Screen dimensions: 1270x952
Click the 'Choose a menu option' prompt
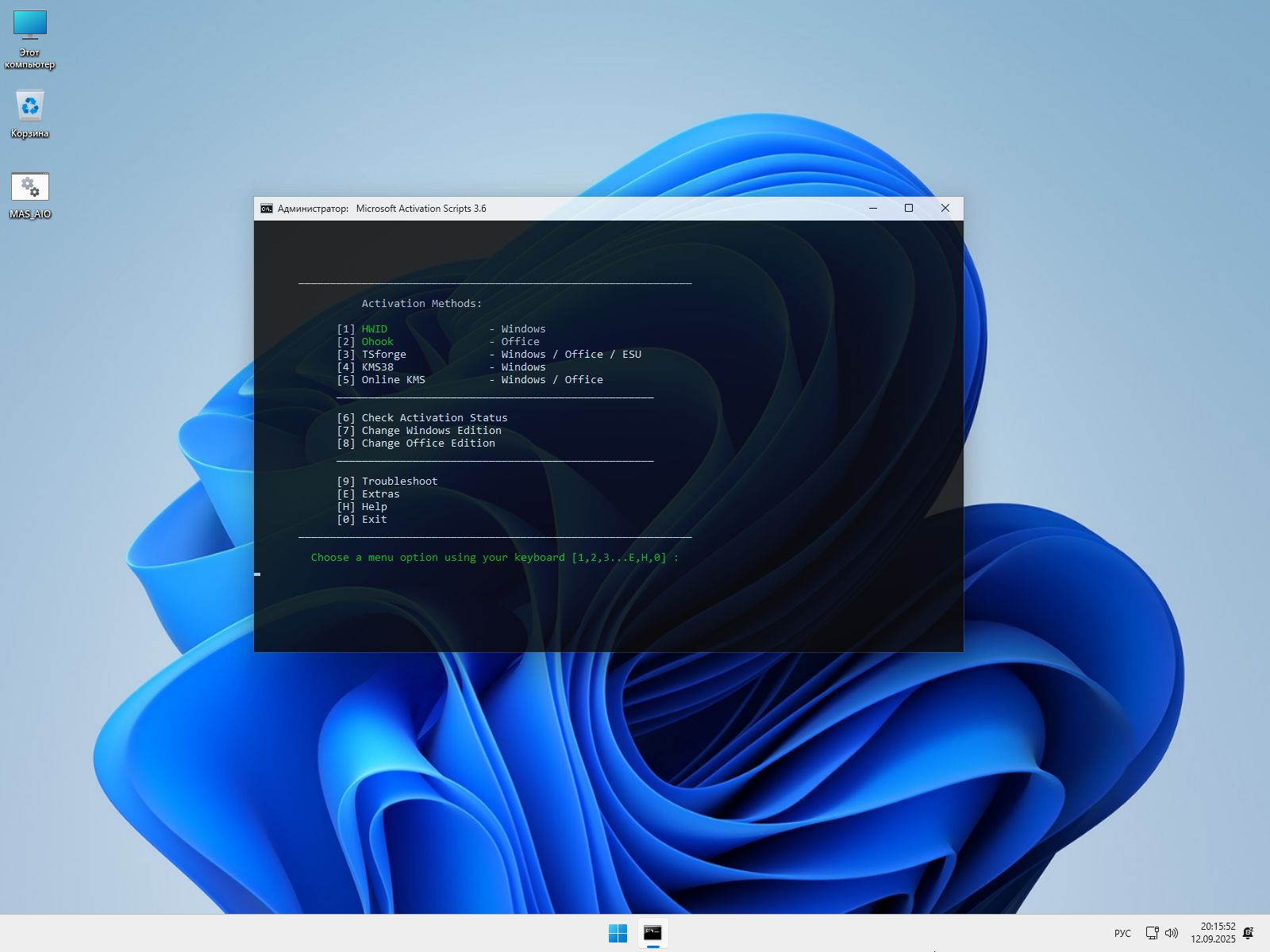click(x=495, y=558)
